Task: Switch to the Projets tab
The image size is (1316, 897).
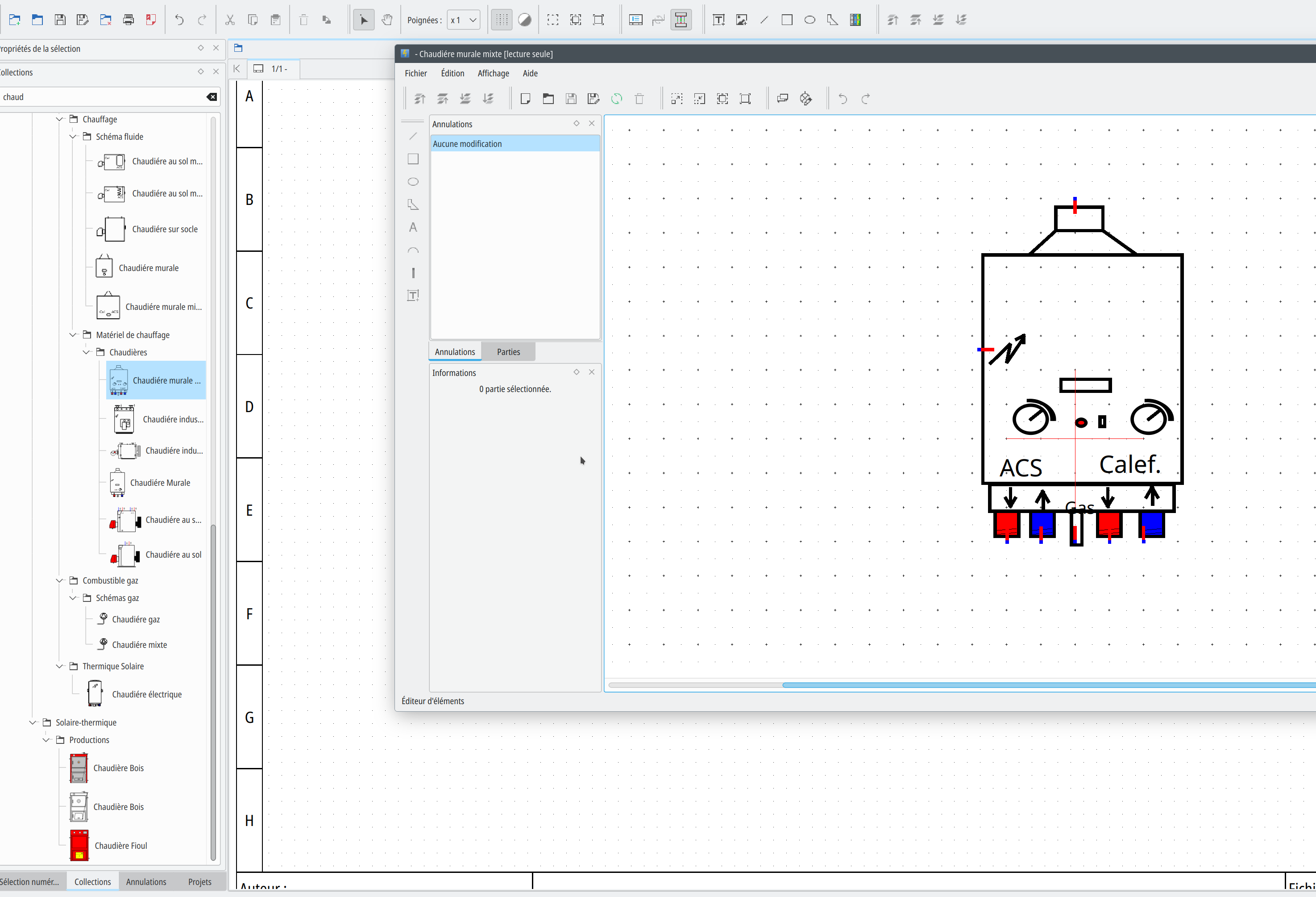Action: click(x=199, y=882)
